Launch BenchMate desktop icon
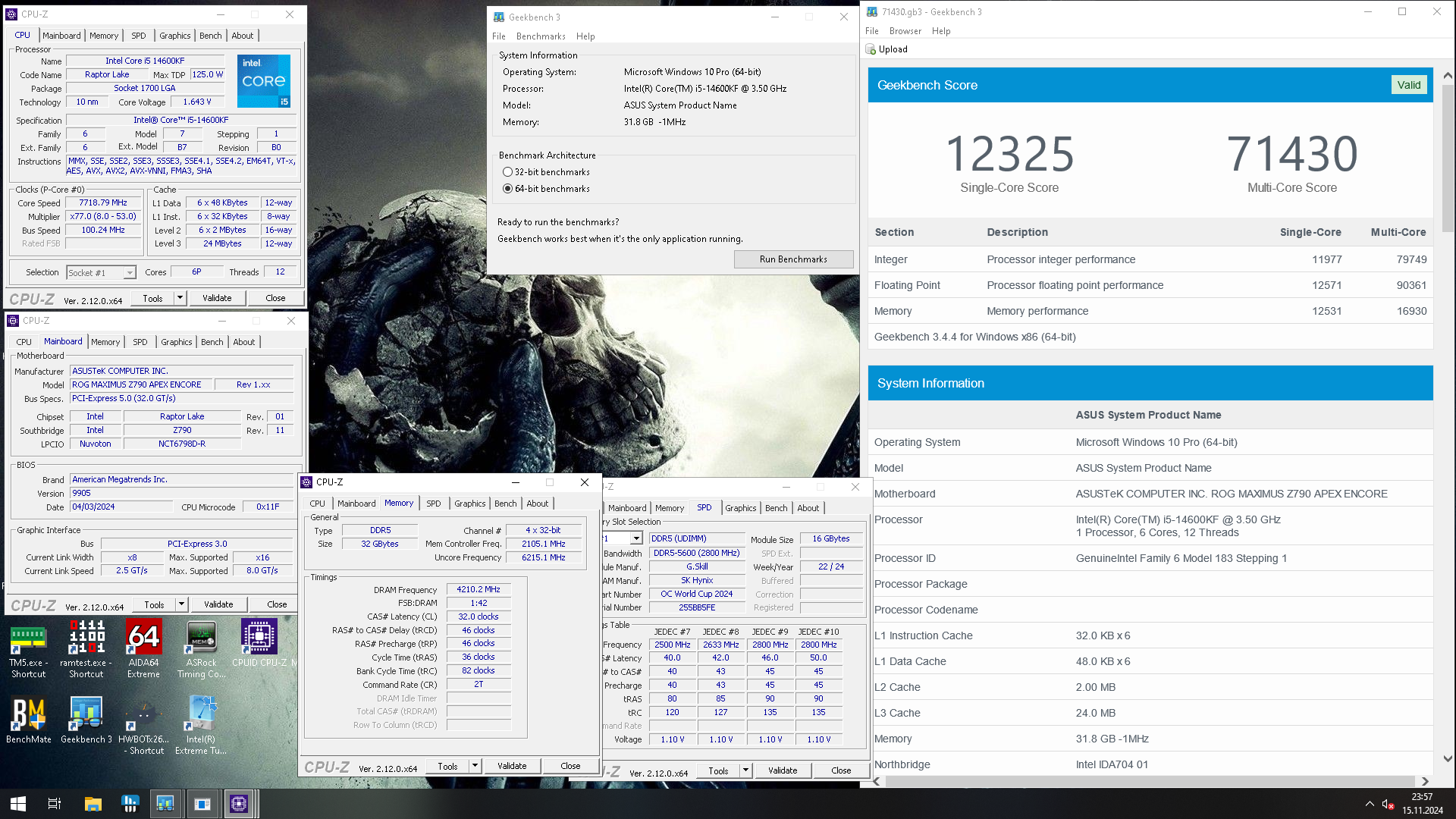1456x819 pixels. coord(29,720)
